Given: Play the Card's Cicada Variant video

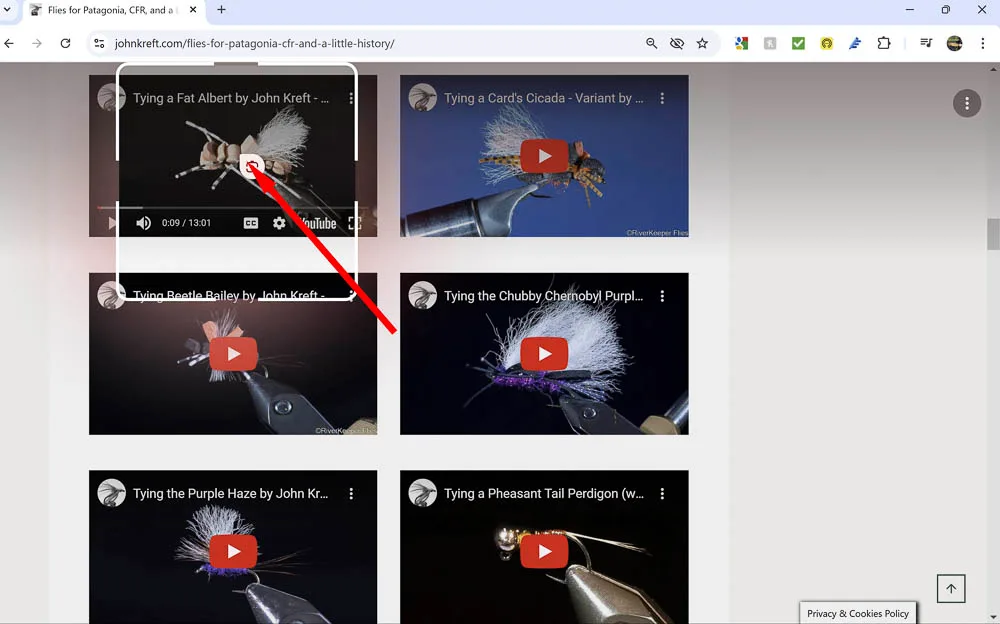Looking at the screenshot, I should coord(544,156).
